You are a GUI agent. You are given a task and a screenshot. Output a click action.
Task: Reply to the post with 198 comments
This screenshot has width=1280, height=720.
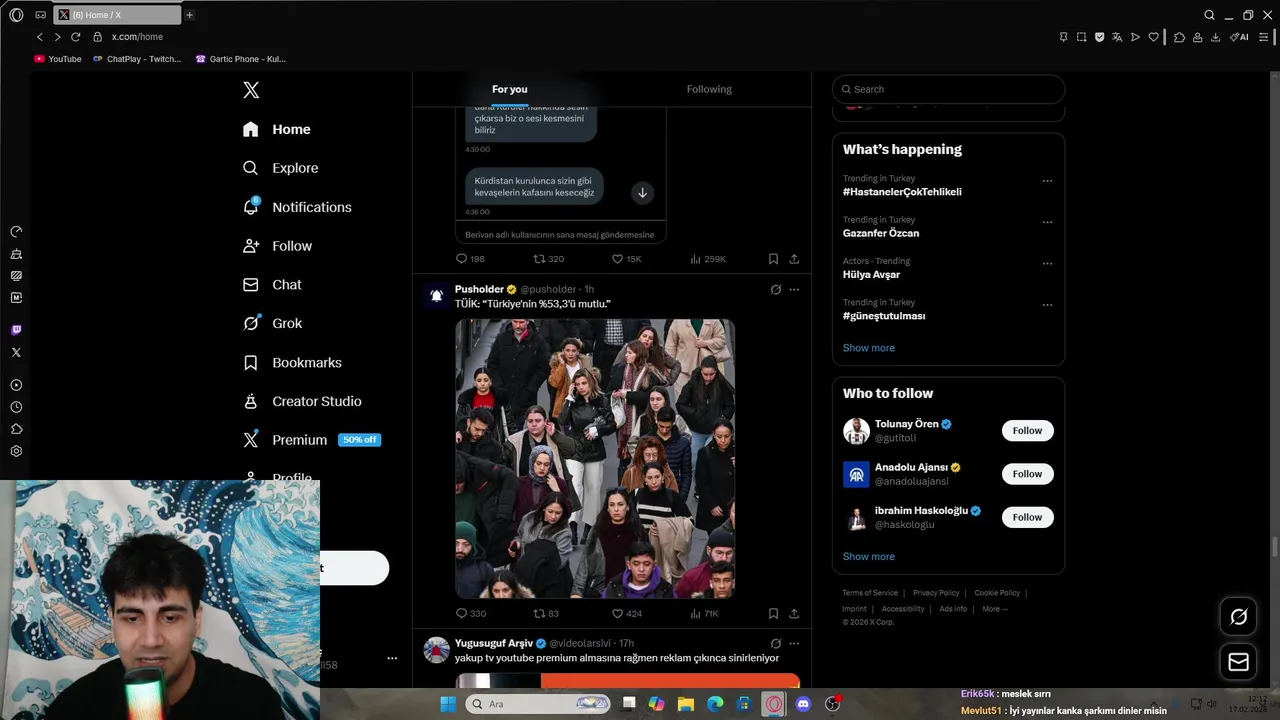470,259
